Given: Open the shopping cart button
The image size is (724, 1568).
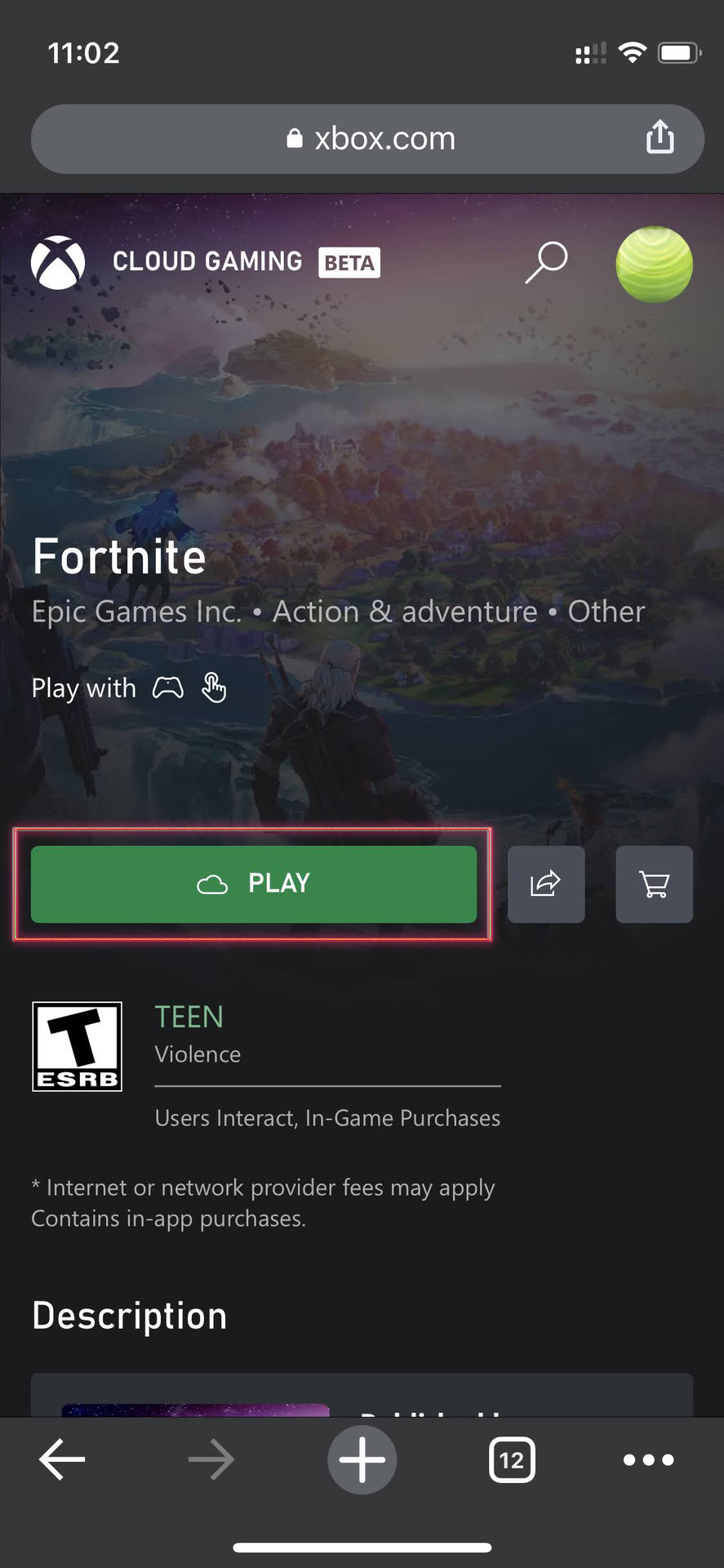Looking at the screenshot, I should point(654,884).
